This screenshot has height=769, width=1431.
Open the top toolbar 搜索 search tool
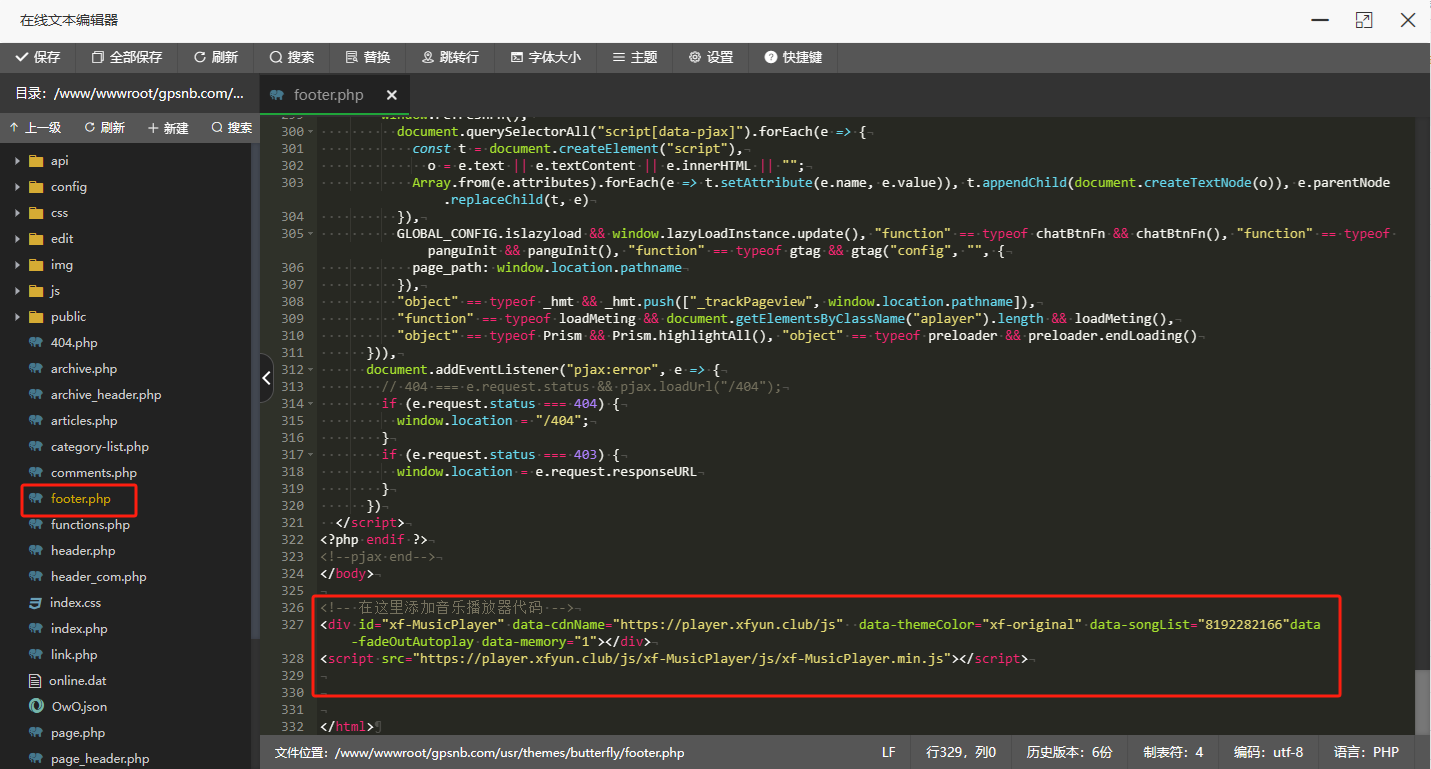tap(292, 58)
